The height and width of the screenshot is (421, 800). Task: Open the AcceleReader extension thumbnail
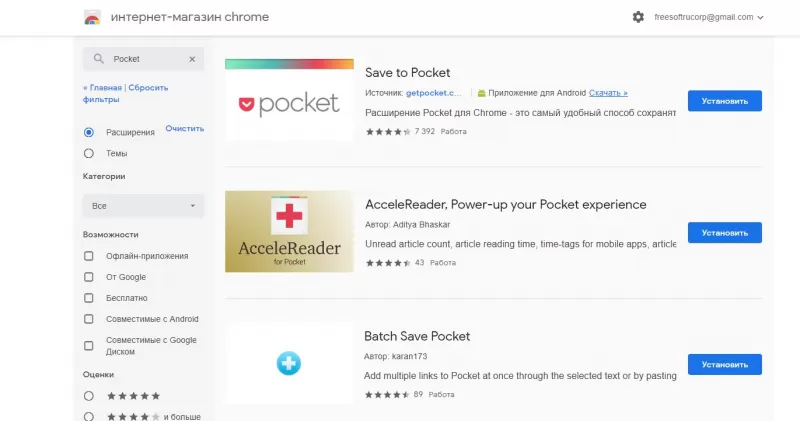point(289,232)
